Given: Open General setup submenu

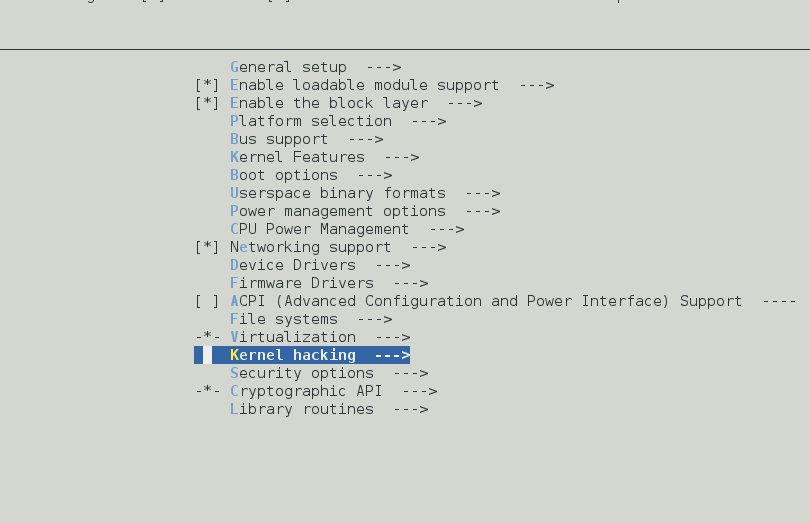Looking at the screenshot, I should pos(316,67).
